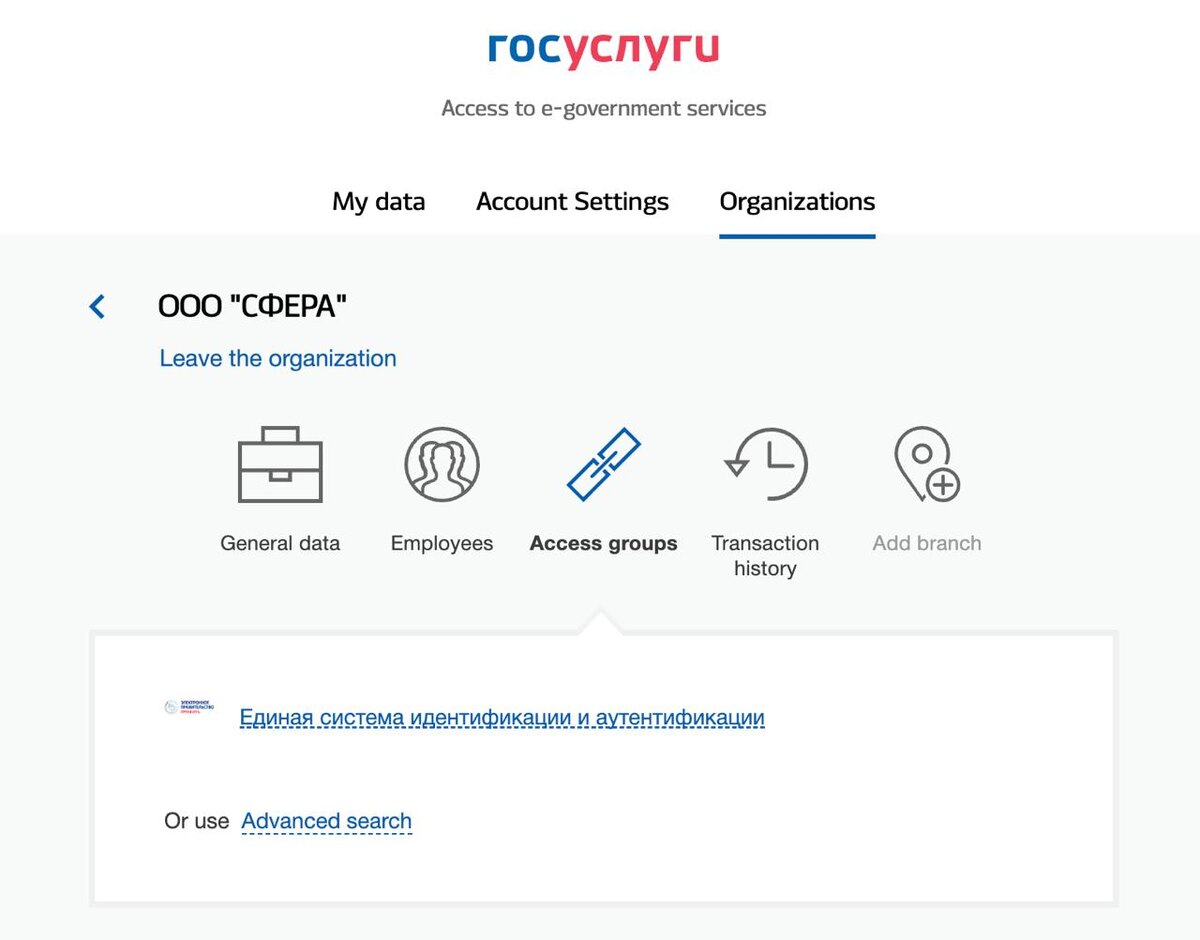Click the ООО "СФЕРА" organization title

pyautogui.click(x=252, y=306)
